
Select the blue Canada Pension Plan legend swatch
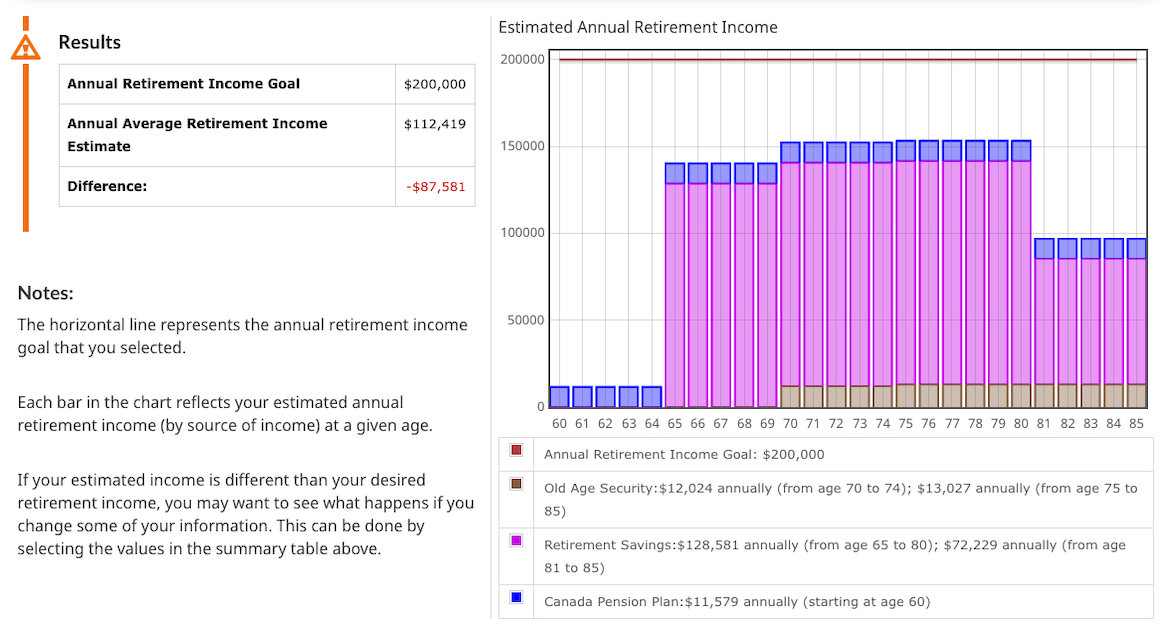[x=514, y=597]
